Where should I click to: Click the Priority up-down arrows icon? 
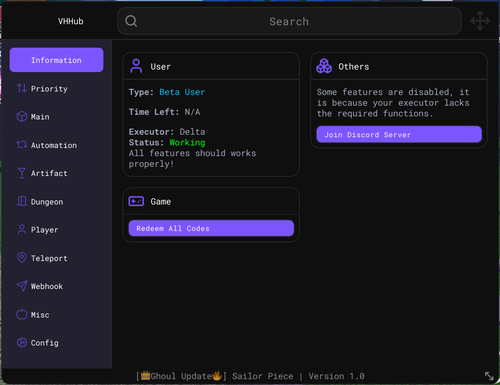point(22,88)
